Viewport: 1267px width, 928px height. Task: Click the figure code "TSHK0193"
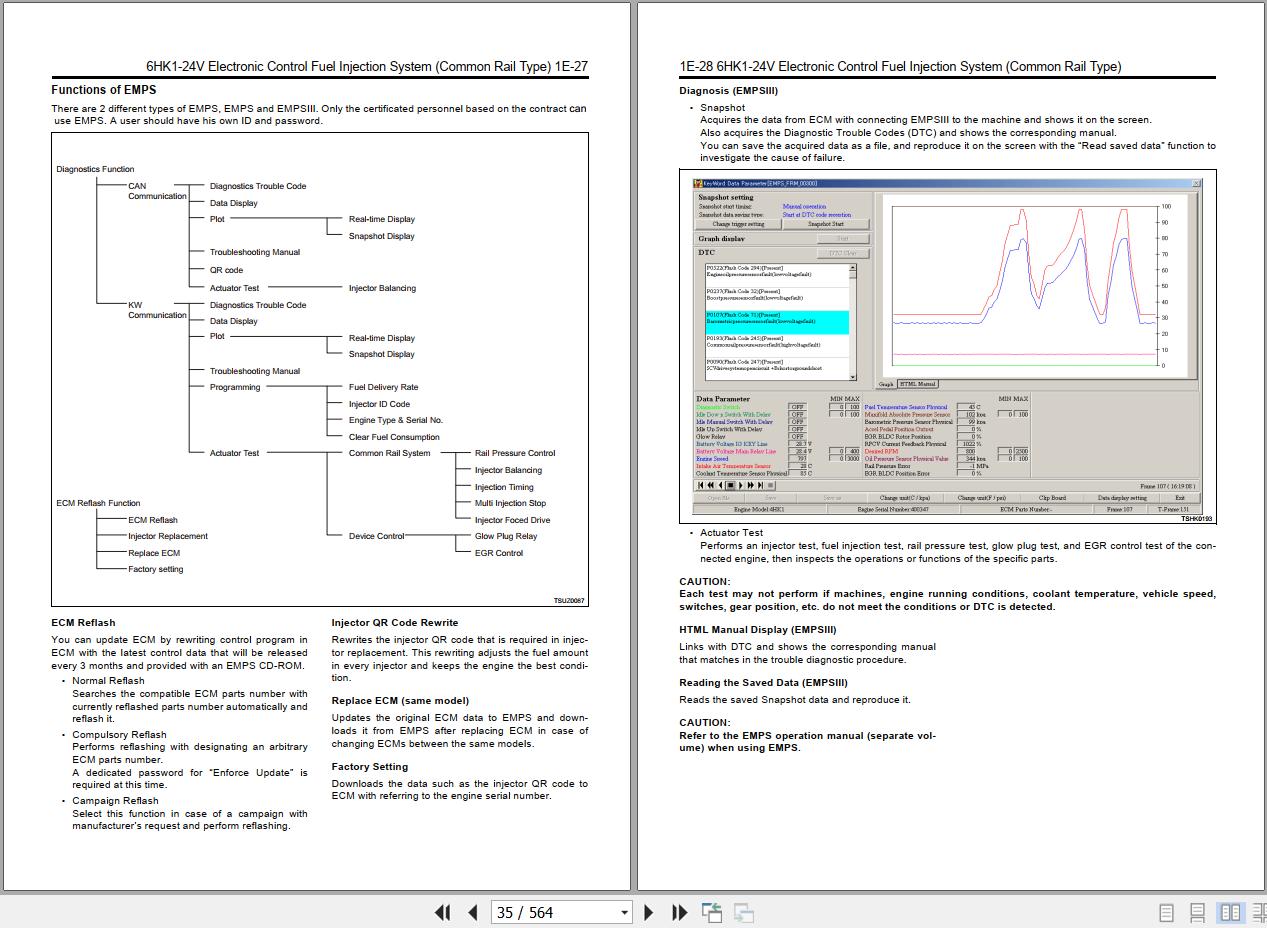pos(1196,519)
